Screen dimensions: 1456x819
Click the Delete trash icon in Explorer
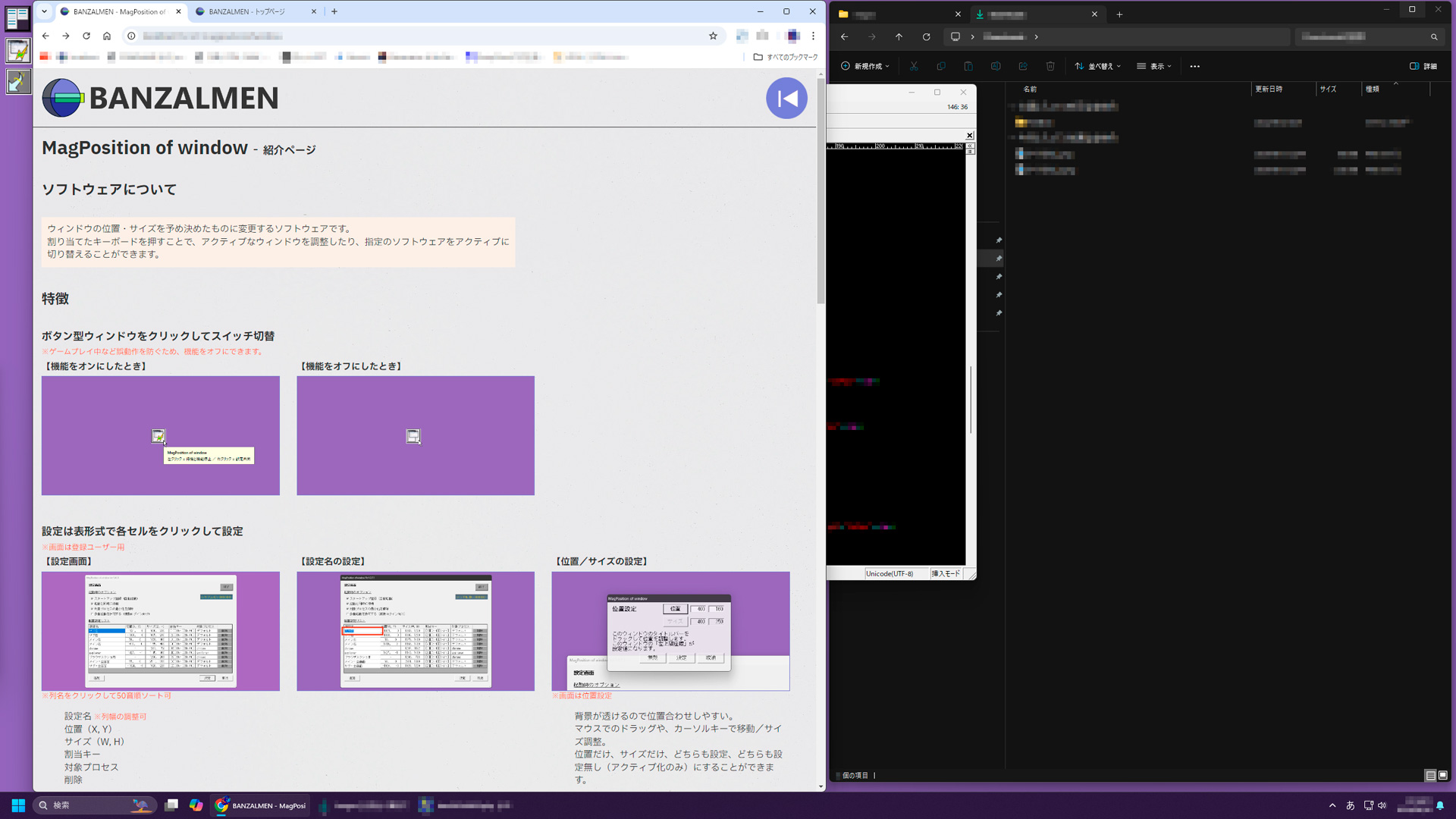(1050, 66)
